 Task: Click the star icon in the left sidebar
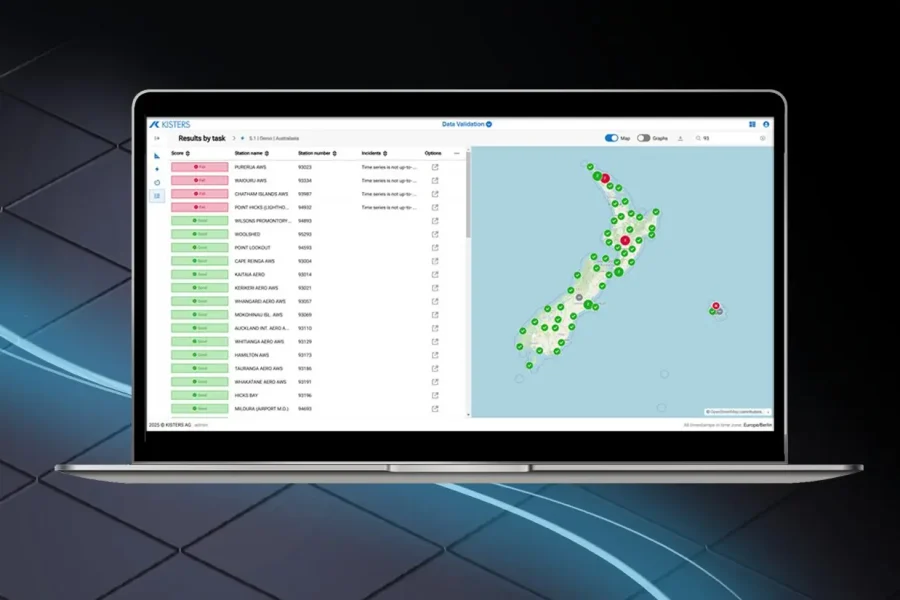pyautogui.click(x=156, y=168)
